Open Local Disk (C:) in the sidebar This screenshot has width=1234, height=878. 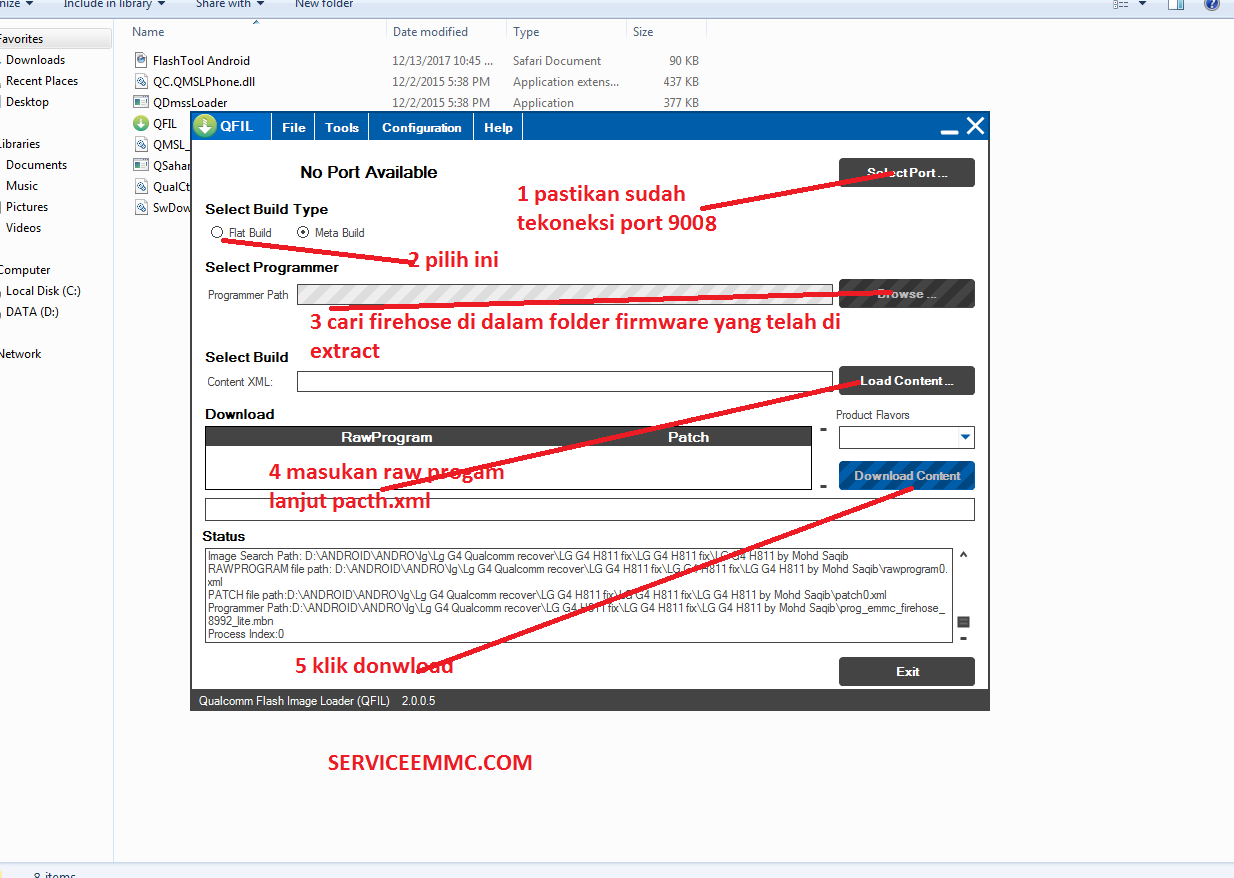click(x=43, y=291)
